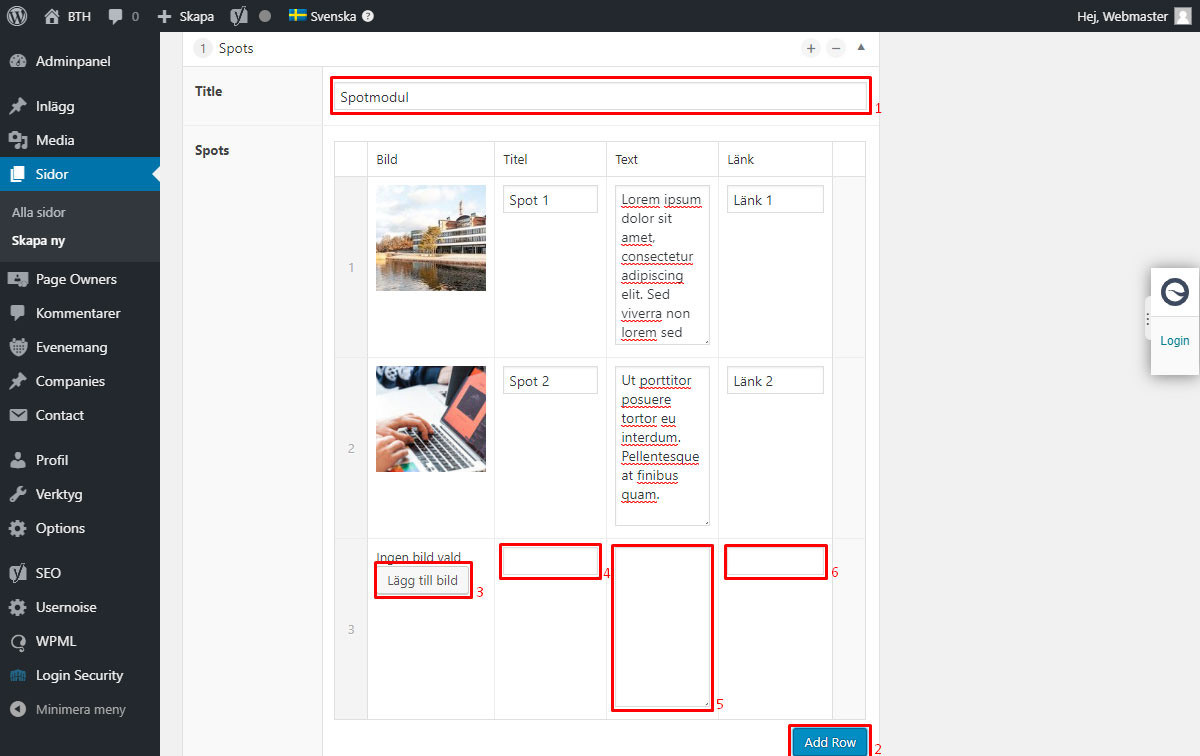Viewport: 1200px width, 756px height.
Task: Click the Lorem ipsum text area
Action: coord(662,265)
